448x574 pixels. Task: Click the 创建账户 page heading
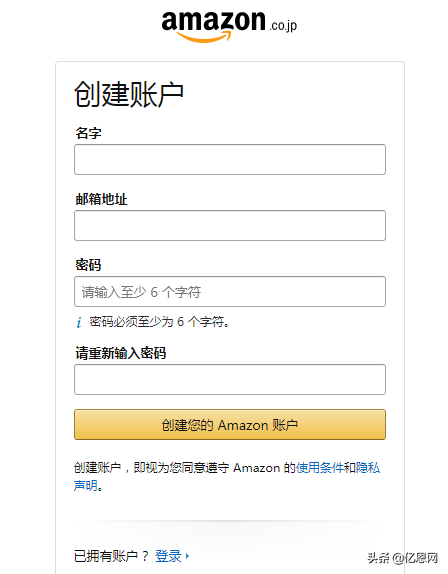129,94
